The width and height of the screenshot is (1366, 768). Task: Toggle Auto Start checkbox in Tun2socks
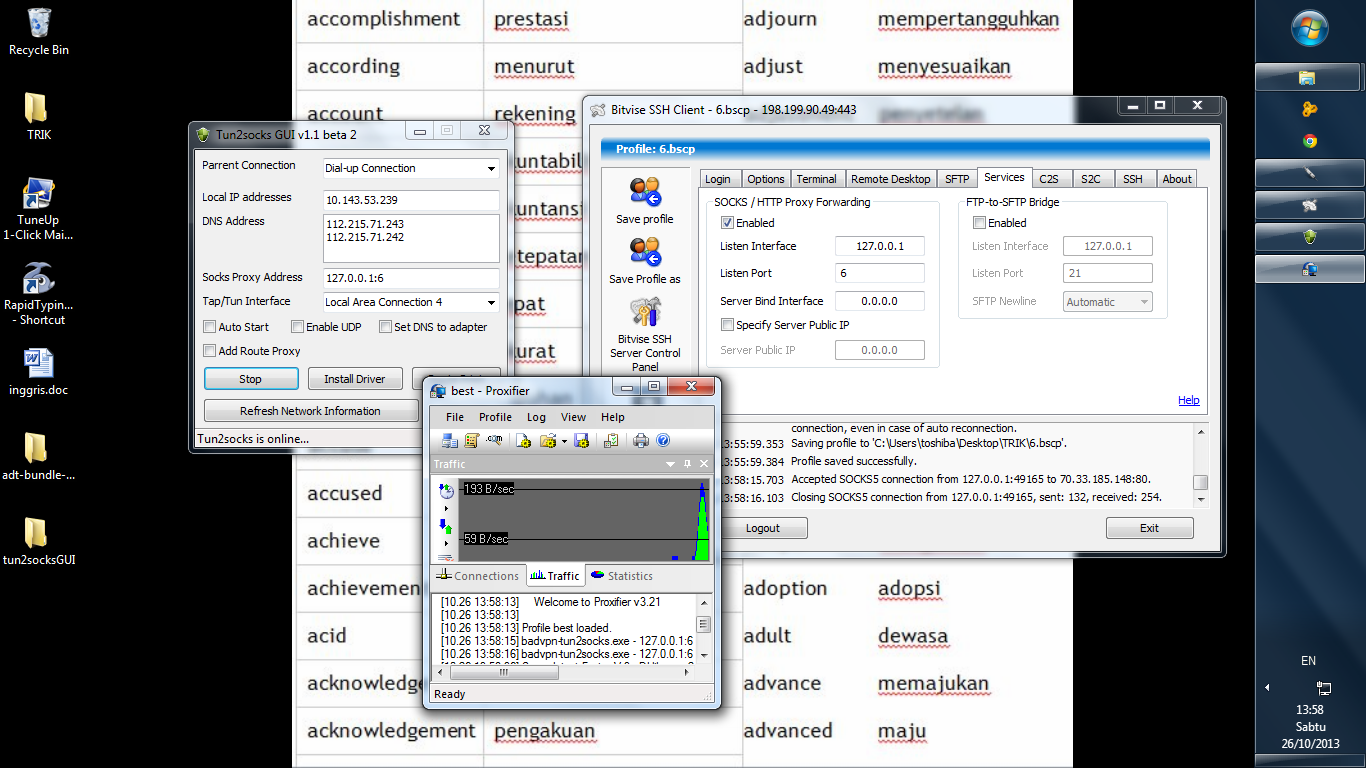pos(209,327)
